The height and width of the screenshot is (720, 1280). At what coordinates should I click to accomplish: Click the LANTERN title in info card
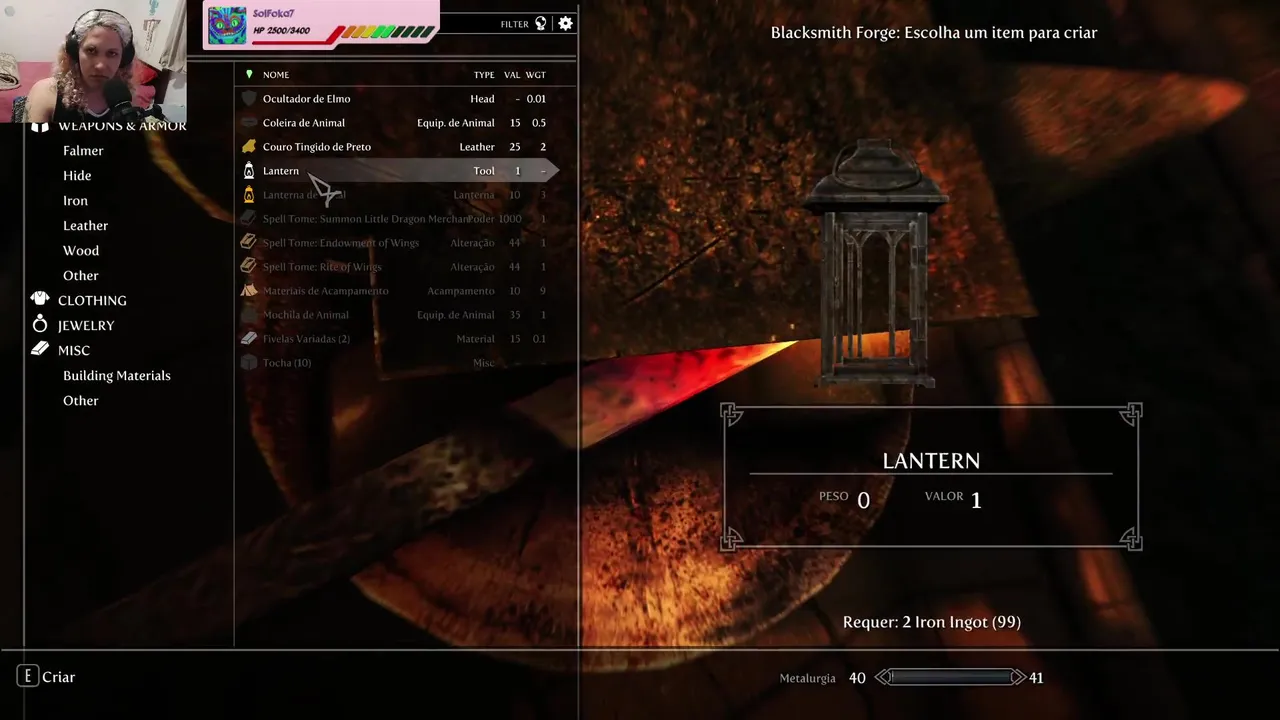click(931, 461)
